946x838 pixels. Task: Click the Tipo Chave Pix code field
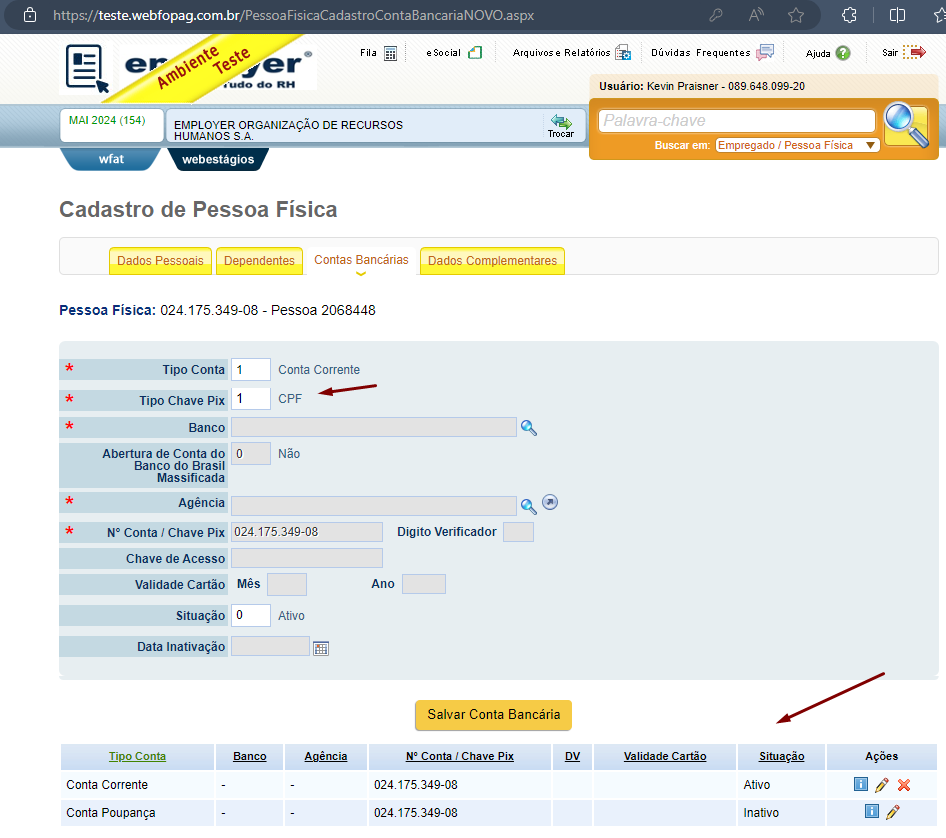tap(250, 399)
